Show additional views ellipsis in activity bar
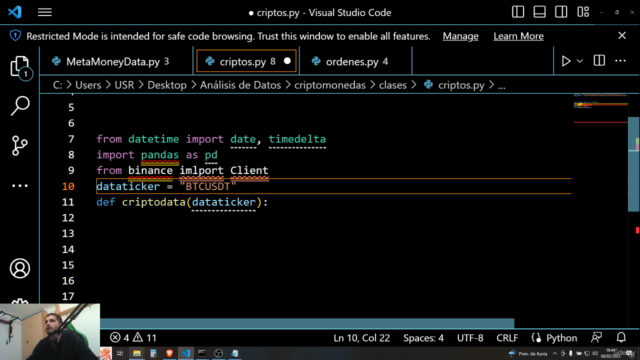The height and width of the screenshot is (360, 640). point(20,186)
